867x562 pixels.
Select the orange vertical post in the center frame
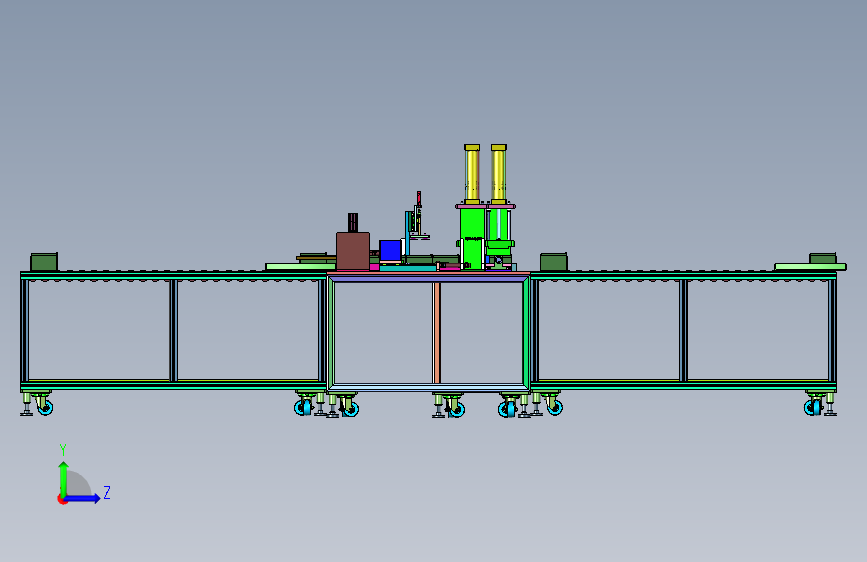point(437,332)
